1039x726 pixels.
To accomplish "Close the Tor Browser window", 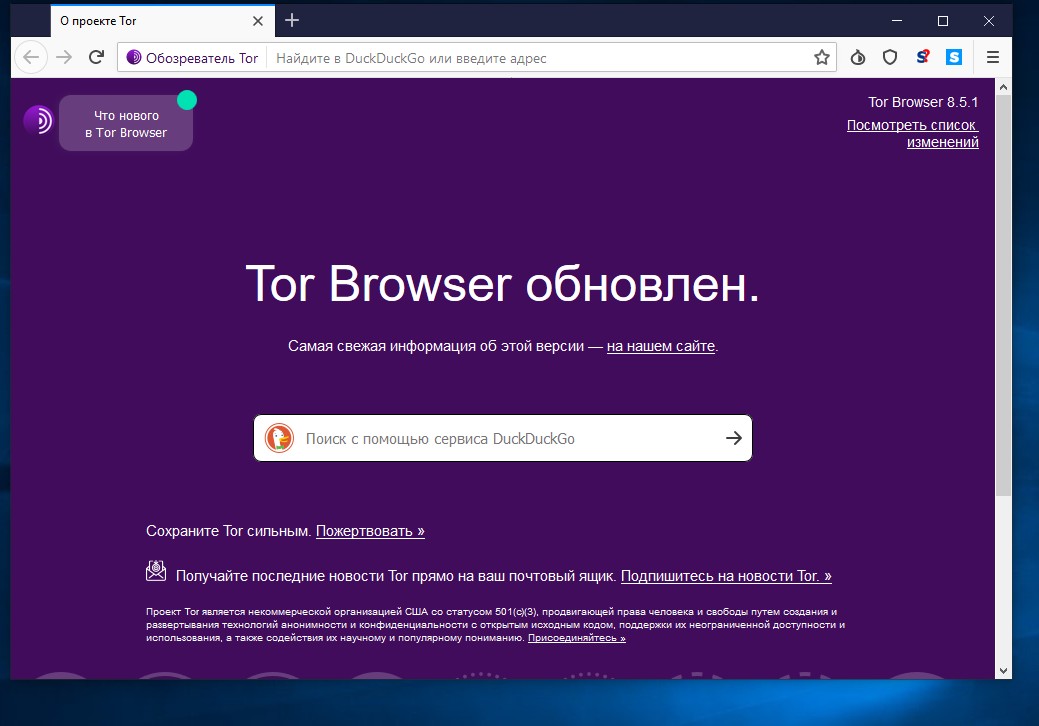I will (x=989, y=21).
